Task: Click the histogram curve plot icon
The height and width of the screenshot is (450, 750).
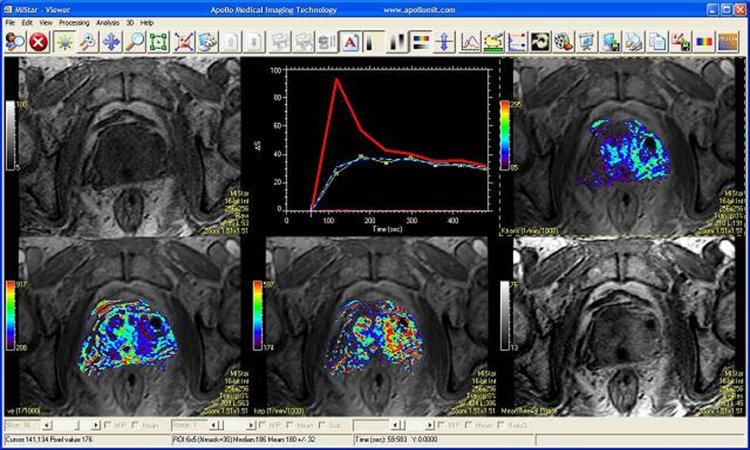Action: [468, 41]
